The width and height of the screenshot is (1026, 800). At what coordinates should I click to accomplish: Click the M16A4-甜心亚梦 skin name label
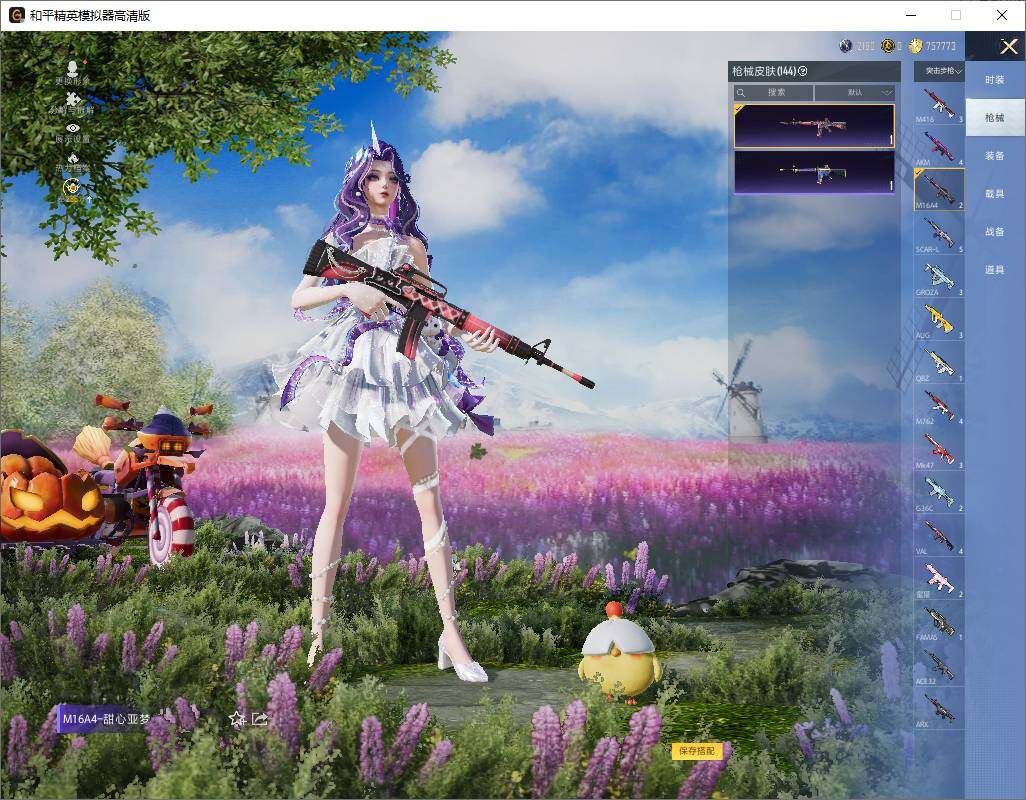pos(105,719)
